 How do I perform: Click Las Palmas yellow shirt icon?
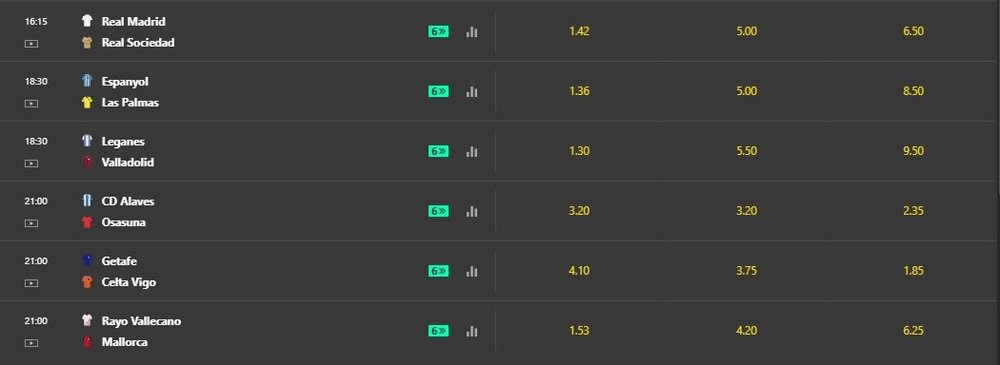87,102
